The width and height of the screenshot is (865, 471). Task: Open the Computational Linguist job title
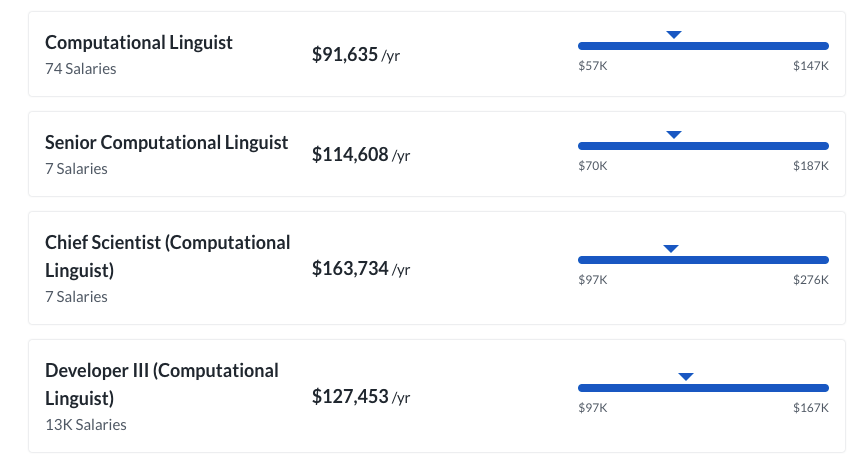coord(139,43)
